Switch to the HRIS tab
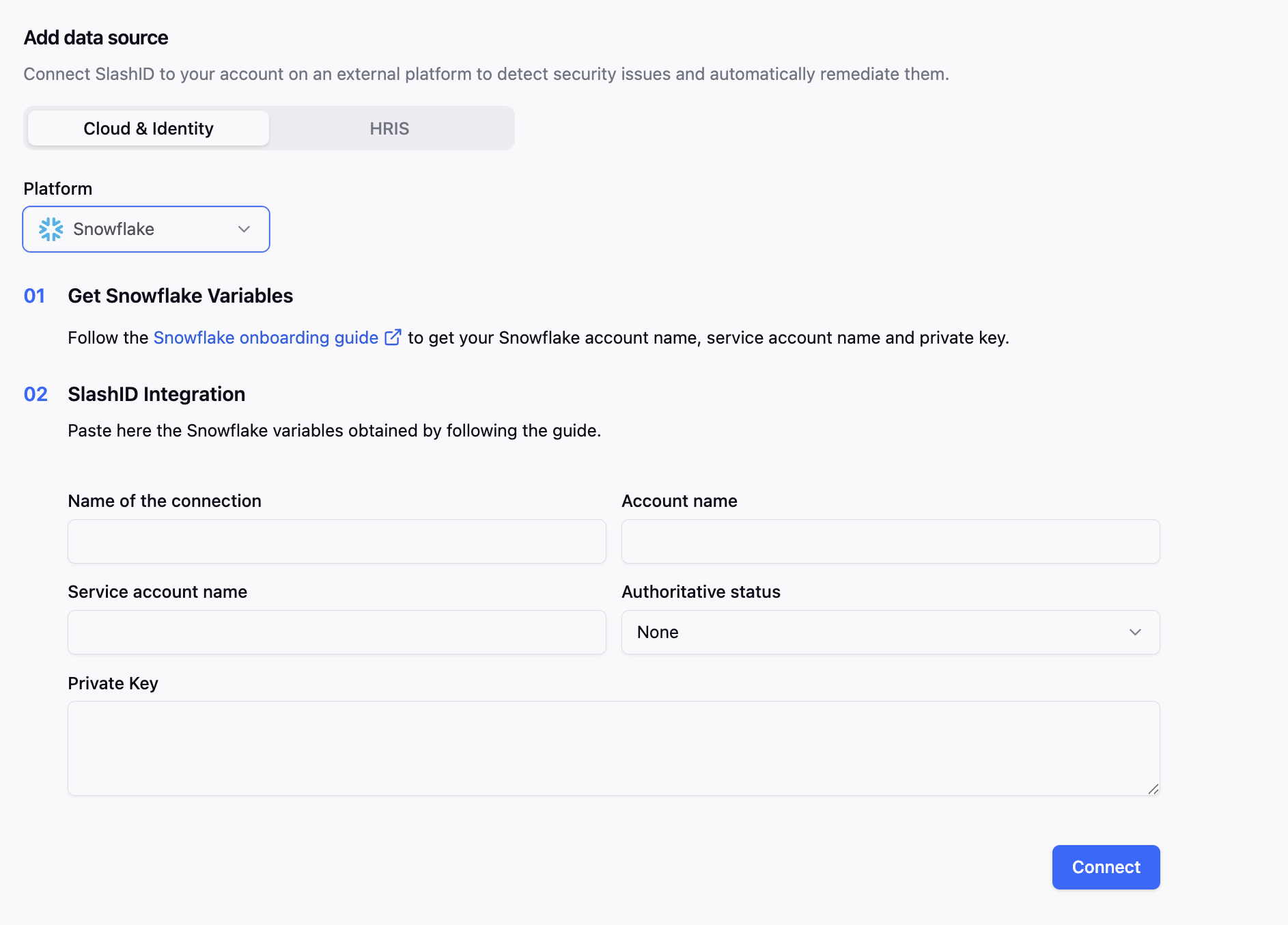Image resolution: width=1288 pixels, height=925 pixels. pyautogui.click(x=389, y=128)
